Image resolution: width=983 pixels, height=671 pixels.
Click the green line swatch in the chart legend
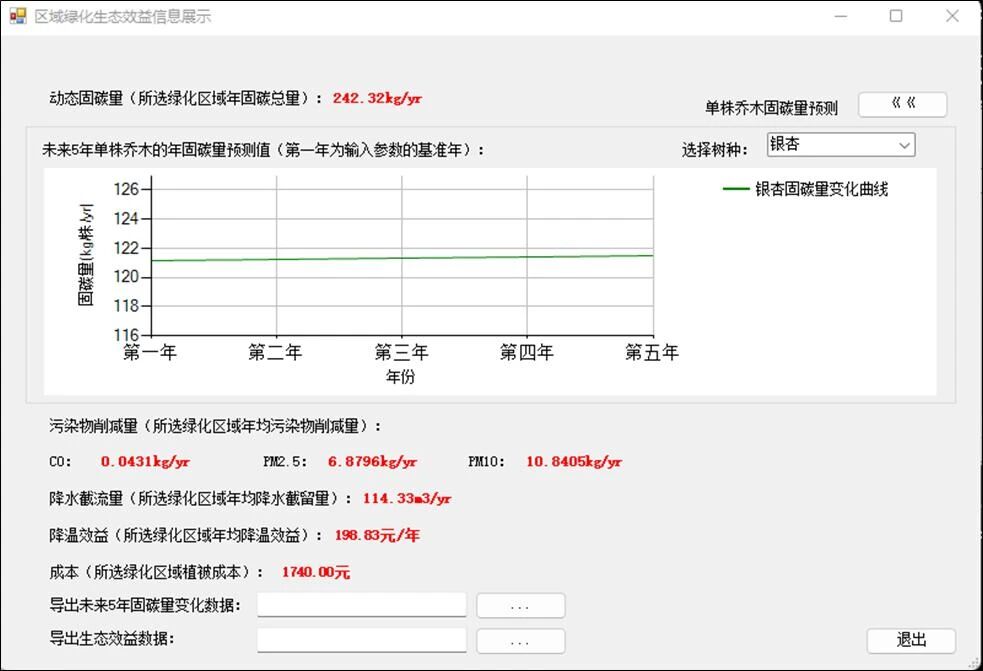pos(735,189)
